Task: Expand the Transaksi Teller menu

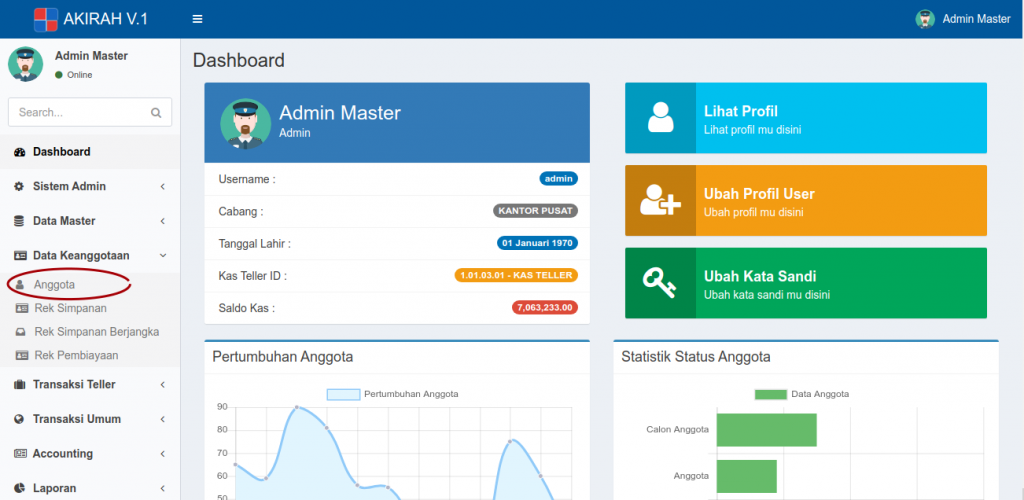Action: click(89, 384)
